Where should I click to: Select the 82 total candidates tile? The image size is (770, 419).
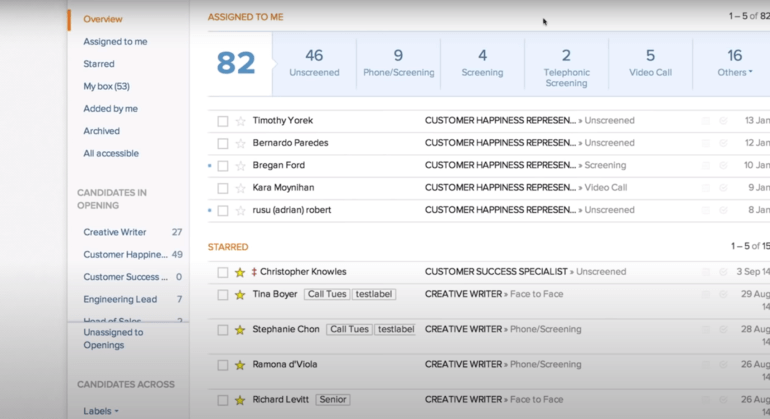pyautogui.click(x=236, y=63)
